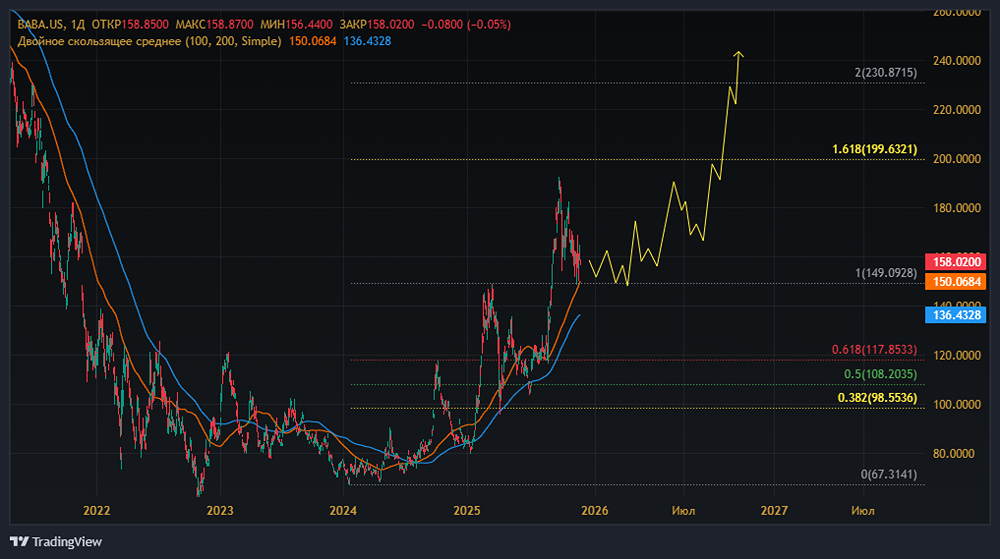Click the 180.0000 price axis label
Screen dimensions: 1000x559
pyautogui.click(x=957, y=208)
